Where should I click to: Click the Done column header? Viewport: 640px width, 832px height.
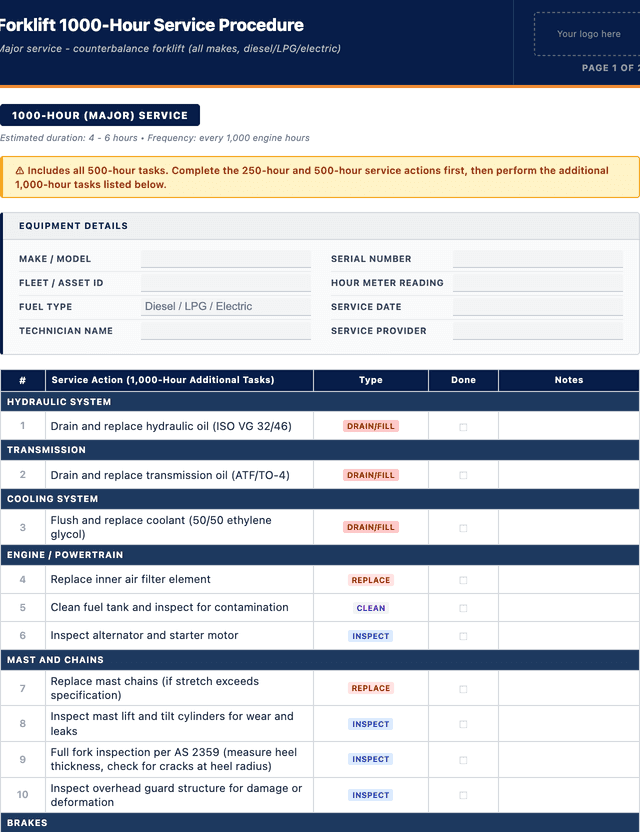[463, 380]
